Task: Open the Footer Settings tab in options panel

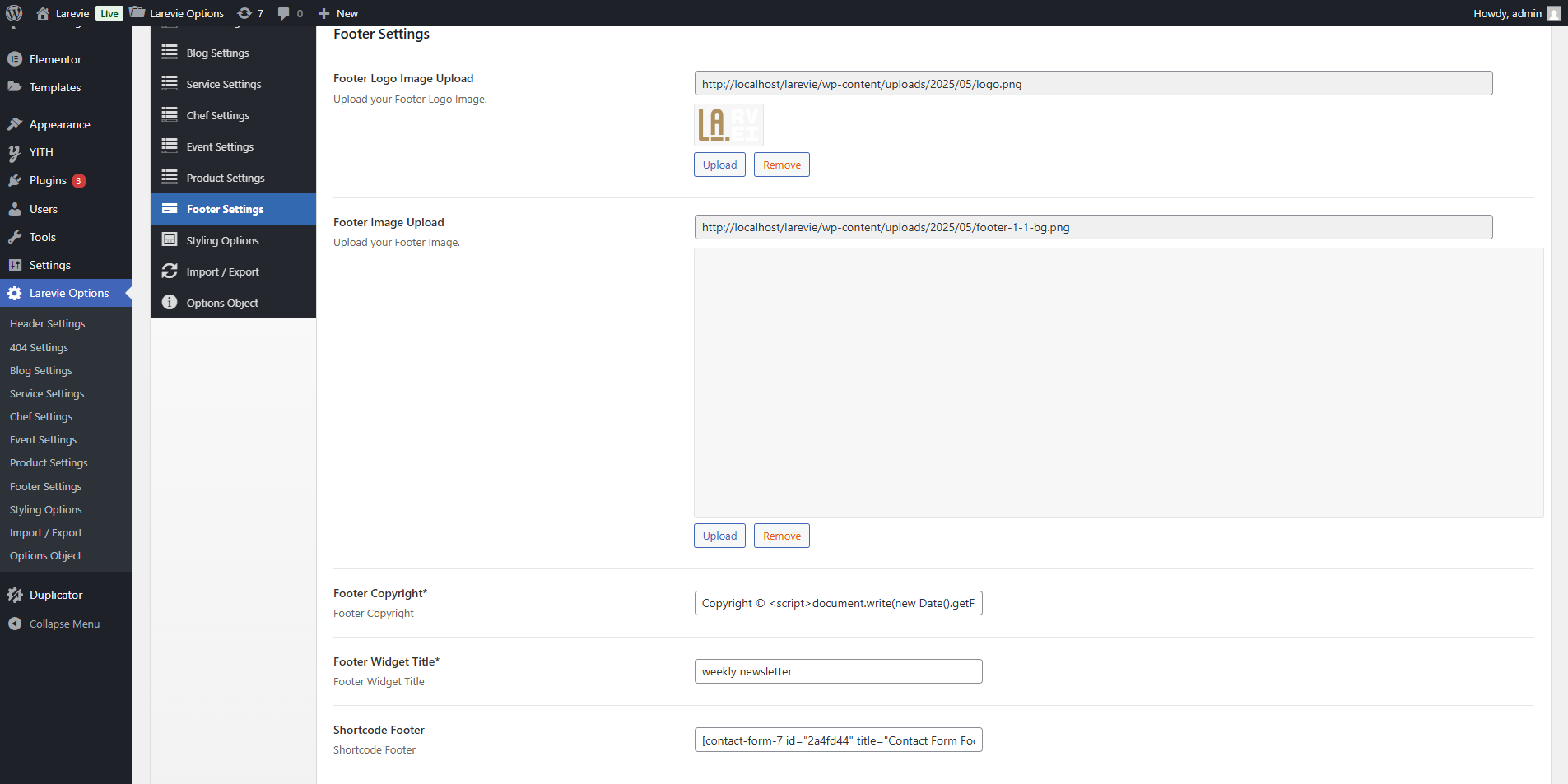Action: tap(233, 209)
